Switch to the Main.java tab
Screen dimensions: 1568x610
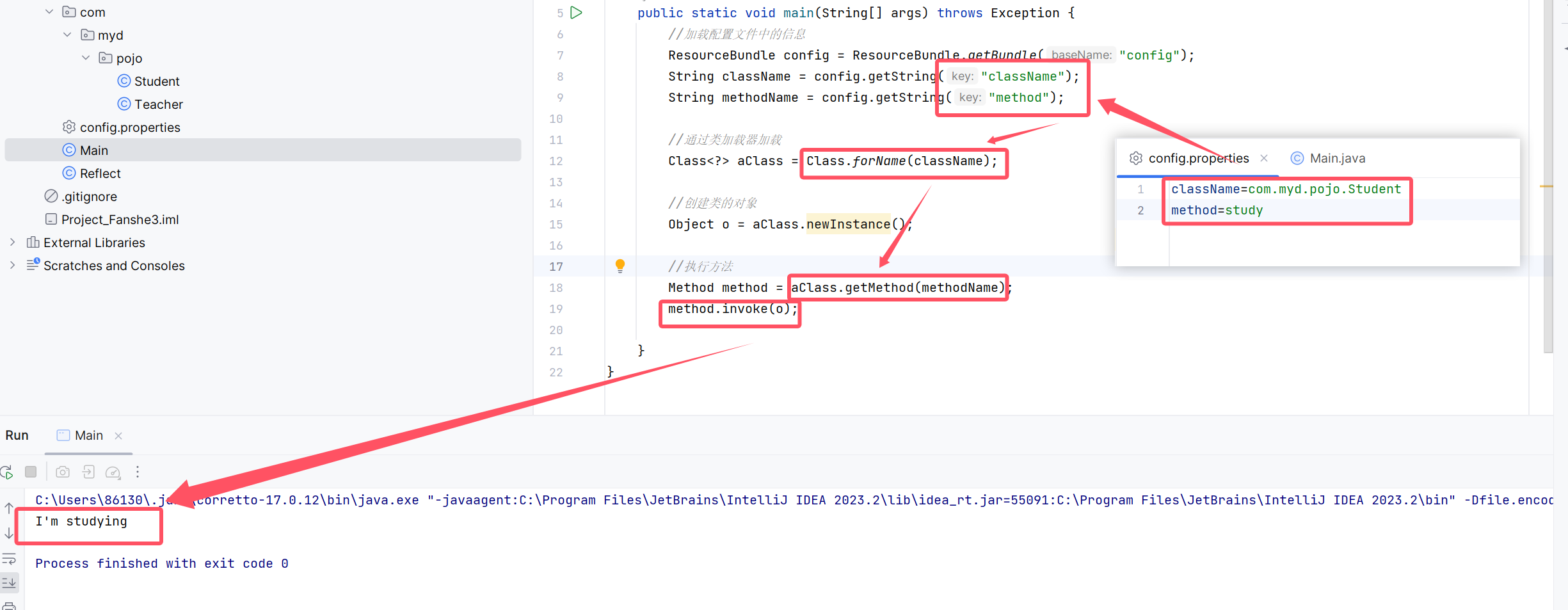point(1337,157)
